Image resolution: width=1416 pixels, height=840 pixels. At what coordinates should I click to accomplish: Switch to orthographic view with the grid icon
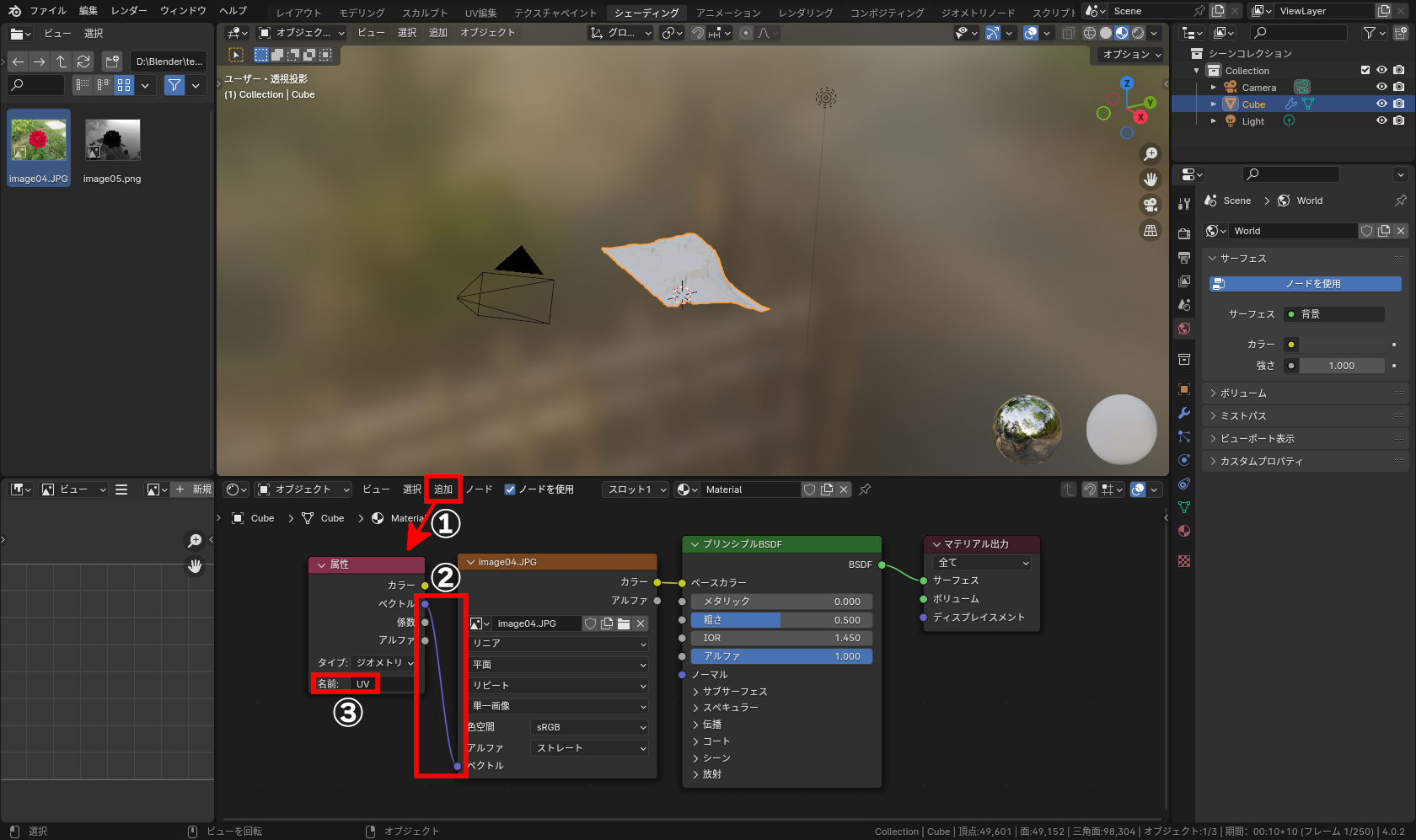pyautogui.click(x=1150, y=230)
